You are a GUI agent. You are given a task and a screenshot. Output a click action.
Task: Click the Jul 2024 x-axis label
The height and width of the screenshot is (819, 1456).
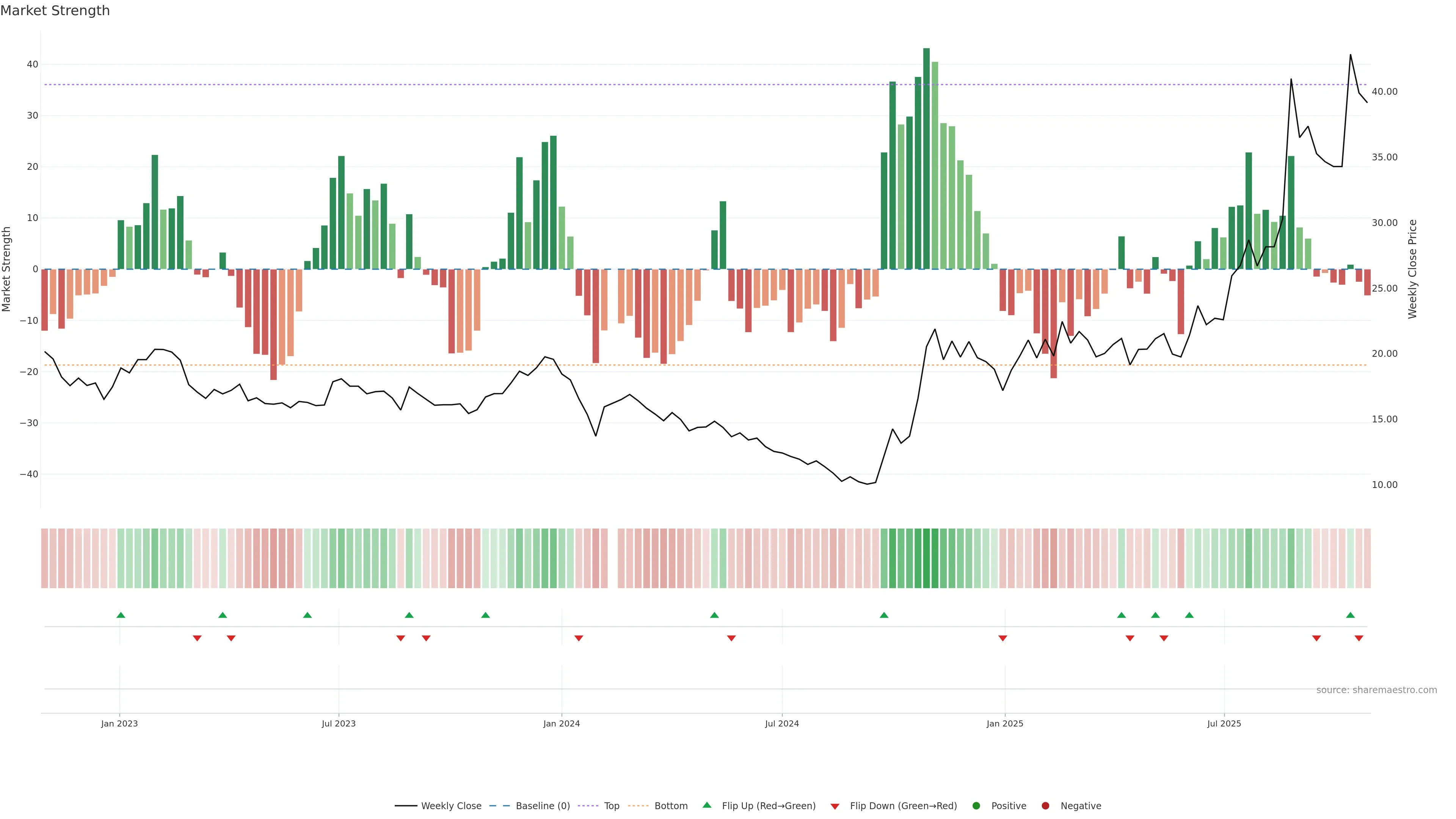pos(782,723)
